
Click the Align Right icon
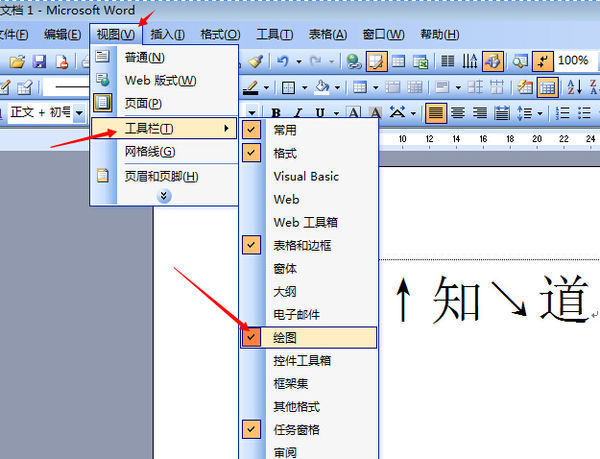click(480, 113)
